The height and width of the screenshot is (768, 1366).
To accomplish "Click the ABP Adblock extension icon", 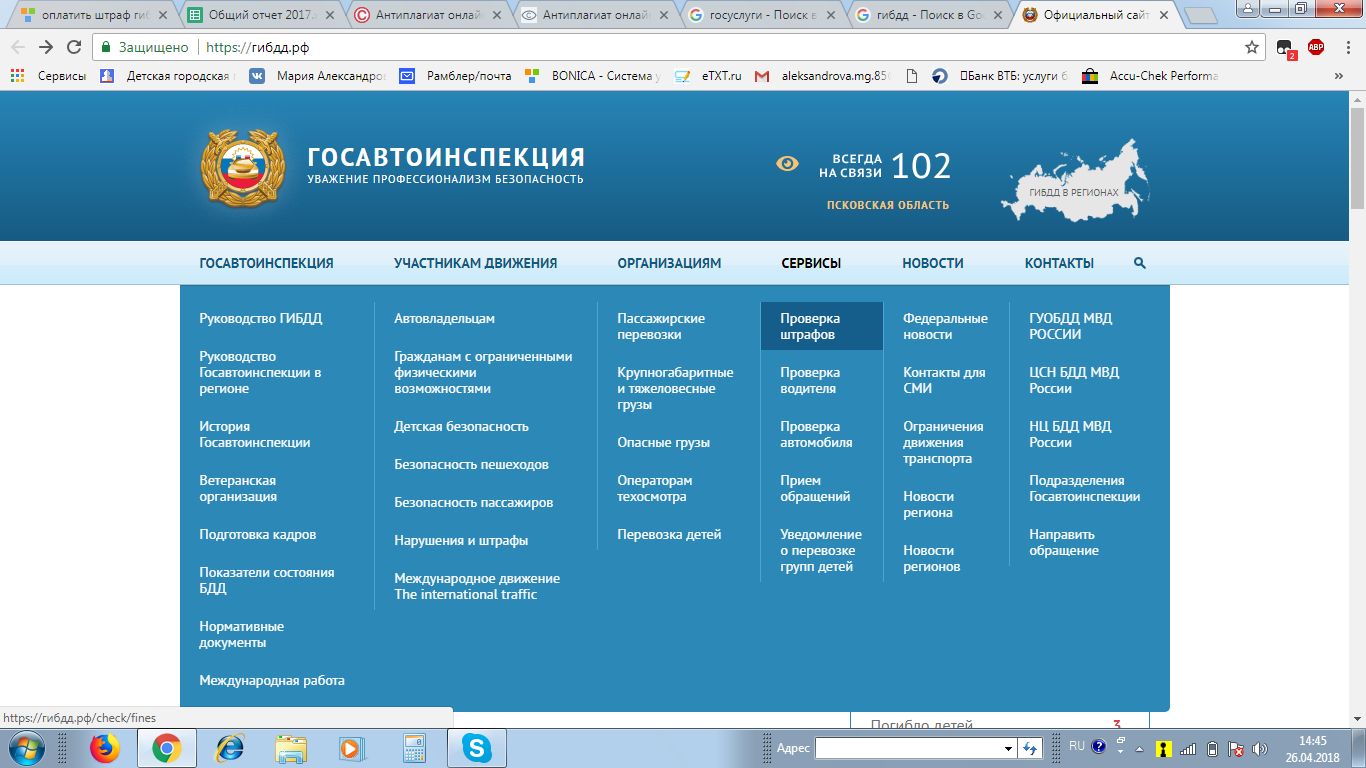I will (x=1316, y=47).
